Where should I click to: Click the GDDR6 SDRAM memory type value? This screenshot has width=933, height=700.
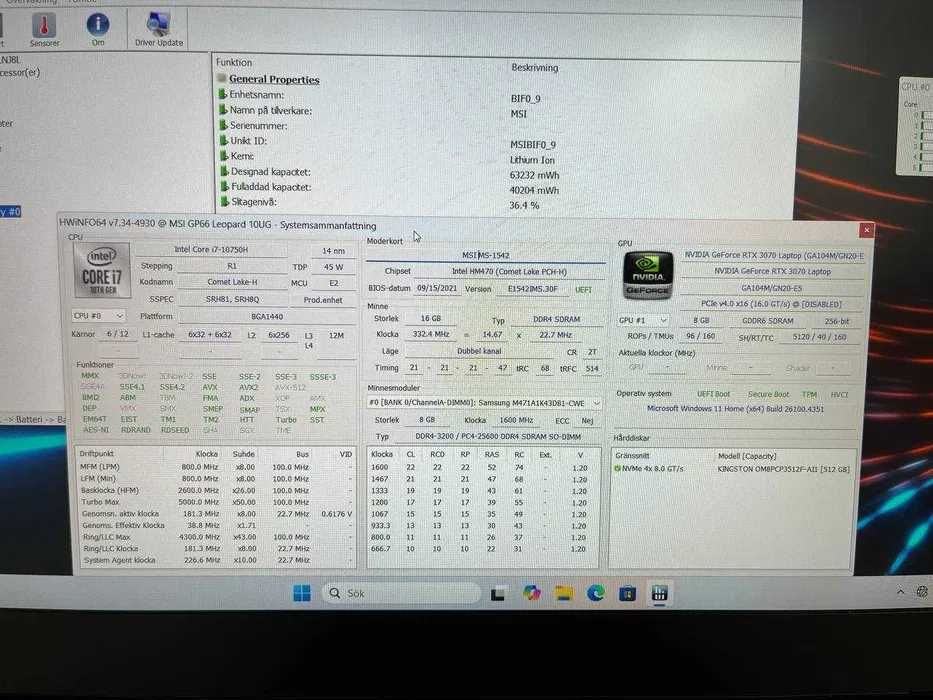point(768,321)
